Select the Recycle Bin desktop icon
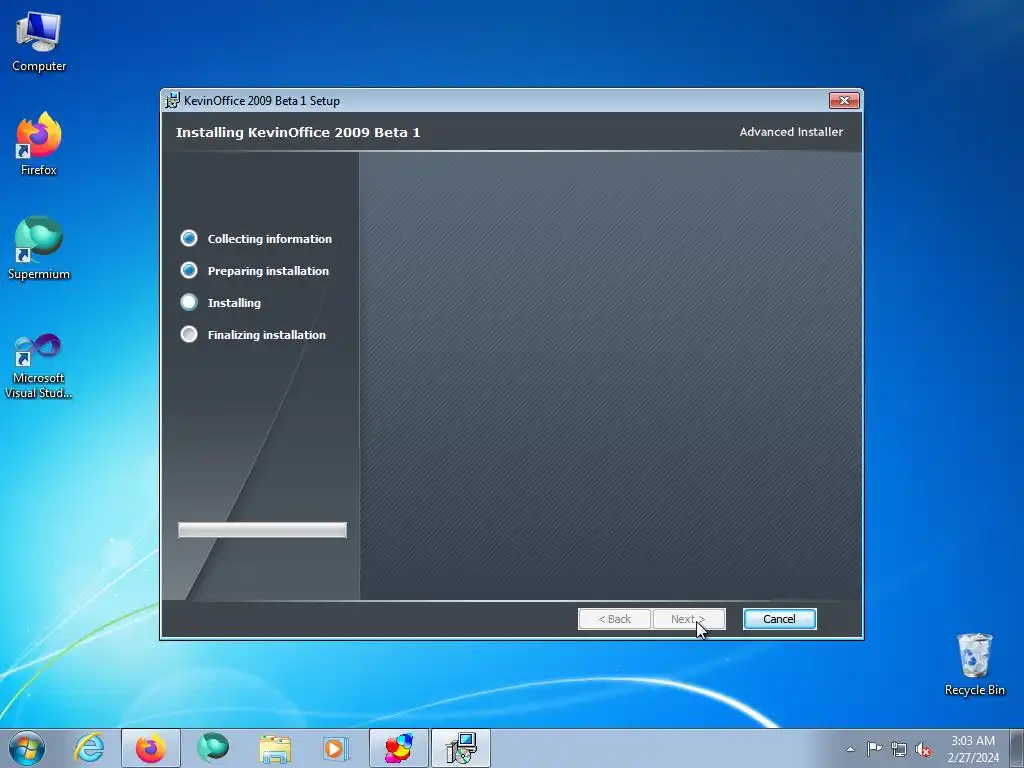Screen dimensions: 1024x768 974,665
